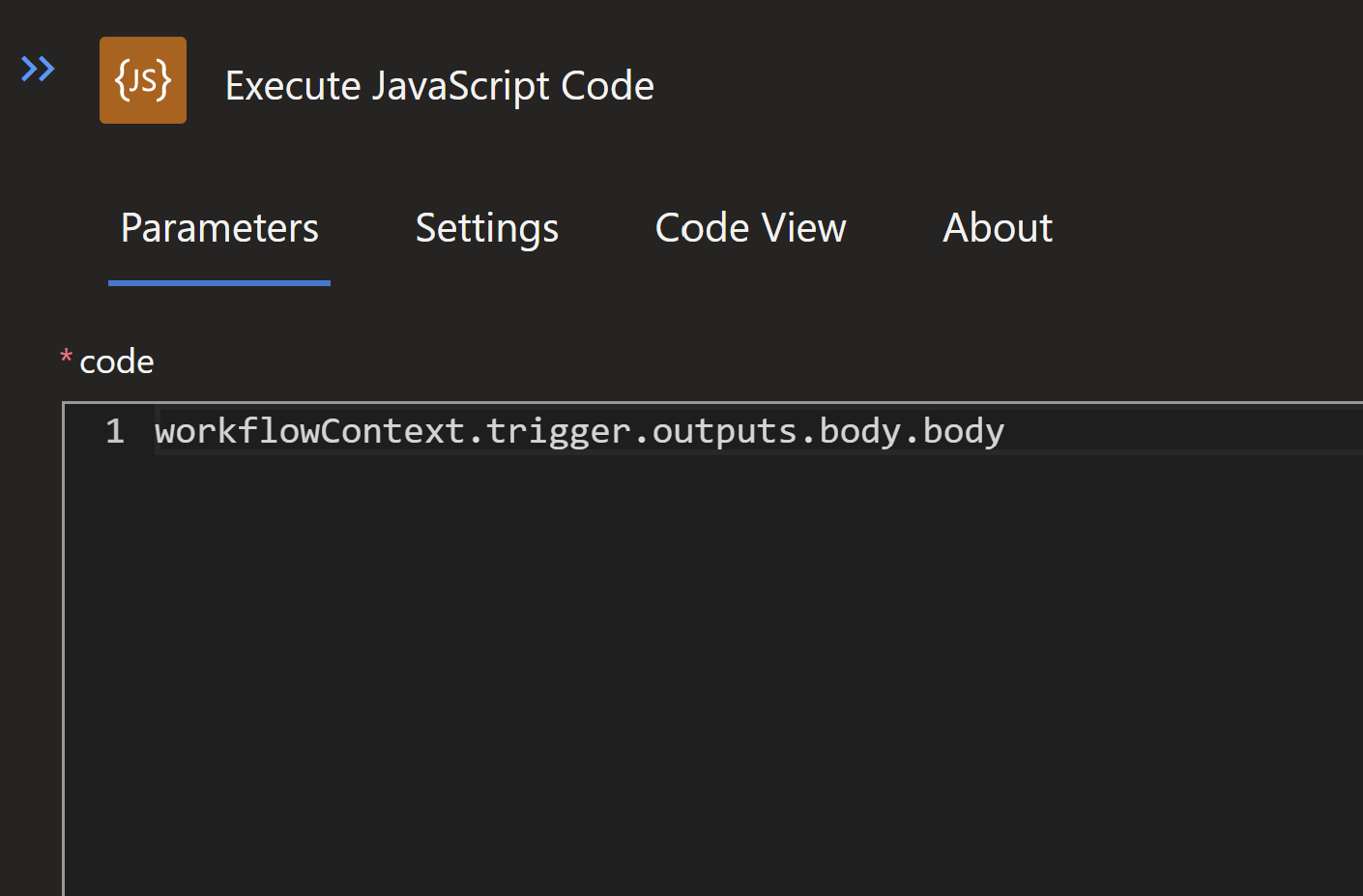This screenshot has width=1363, height=896.
Task: Click the outputs token in the code
Action: (724, 431)
